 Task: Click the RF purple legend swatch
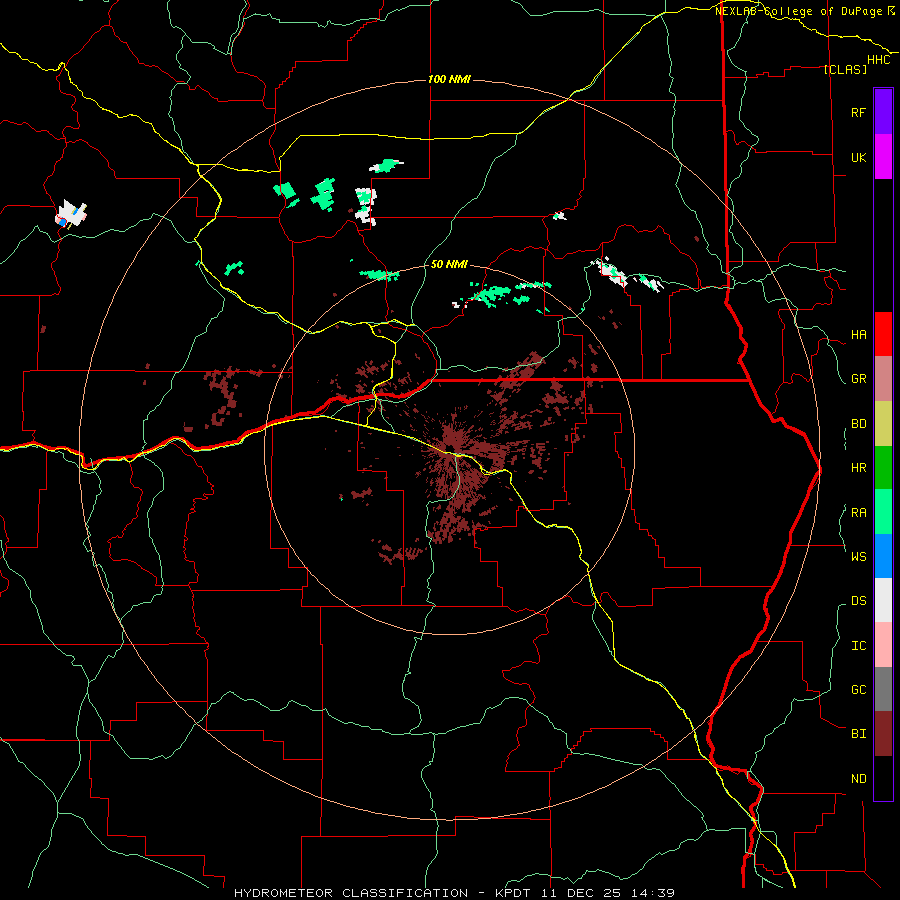tap(883, 111)
